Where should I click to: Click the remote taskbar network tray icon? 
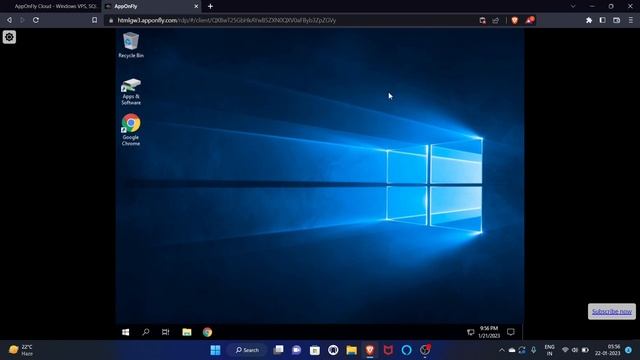point(470,332)
